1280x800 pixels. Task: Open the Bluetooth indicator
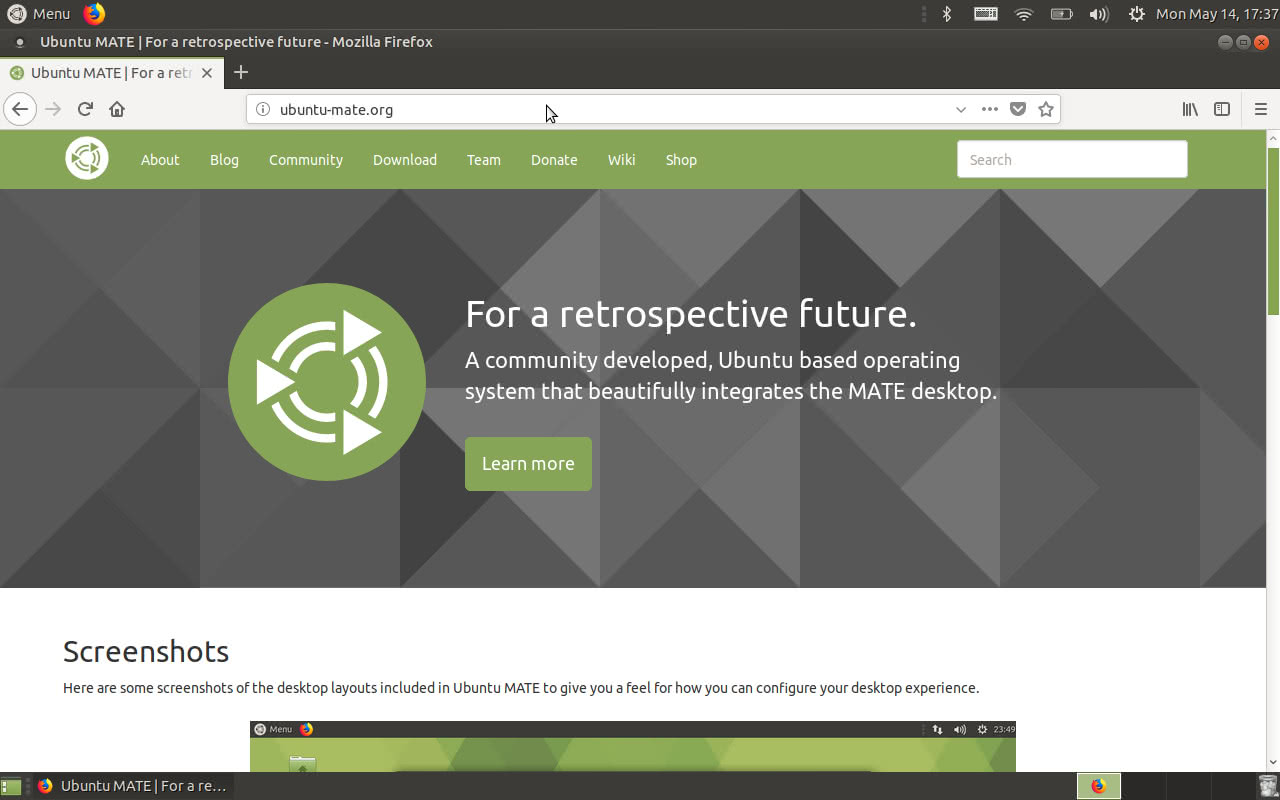947,14
